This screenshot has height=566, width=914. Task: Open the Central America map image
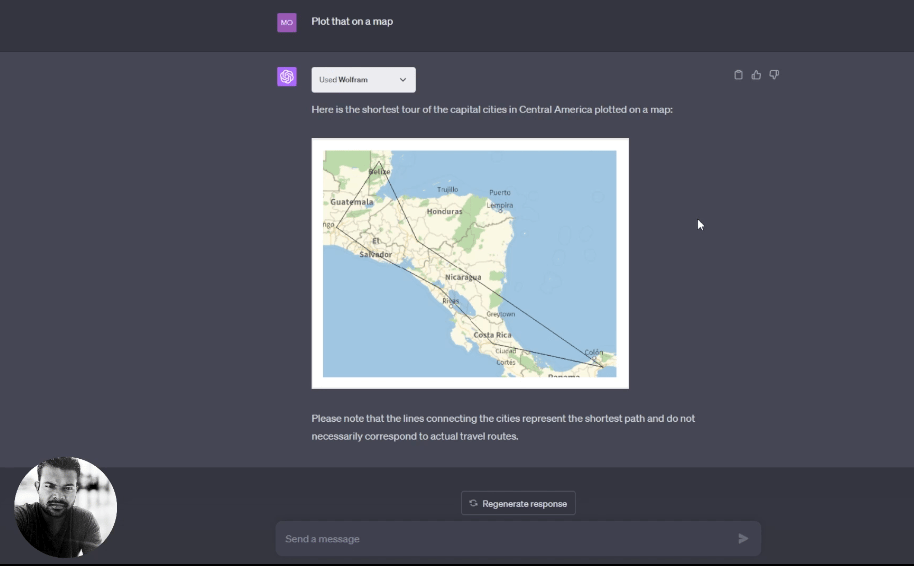tap(470, 263)
